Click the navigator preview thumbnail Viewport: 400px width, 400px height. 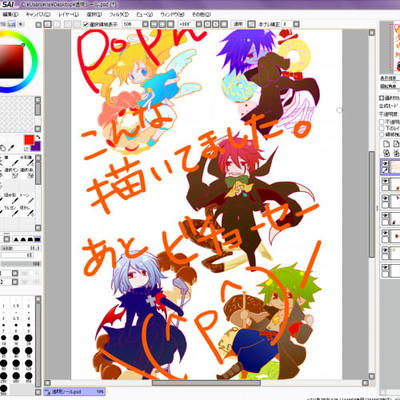point(395,48)
